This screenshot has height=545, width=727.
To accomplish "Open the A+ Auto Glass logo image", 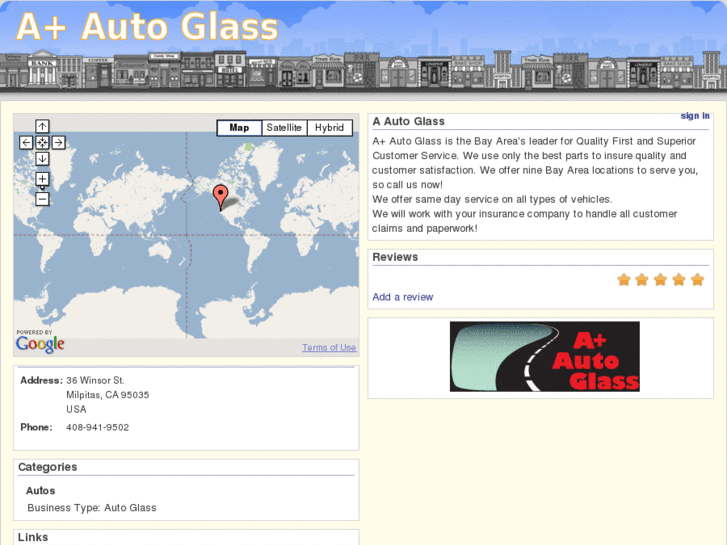I will tap(545, 357).
